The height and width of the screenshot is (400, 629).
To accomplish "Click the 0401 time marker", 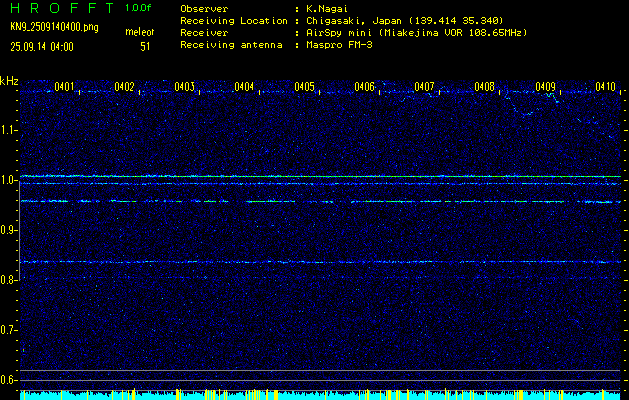I will coord(65,86).
